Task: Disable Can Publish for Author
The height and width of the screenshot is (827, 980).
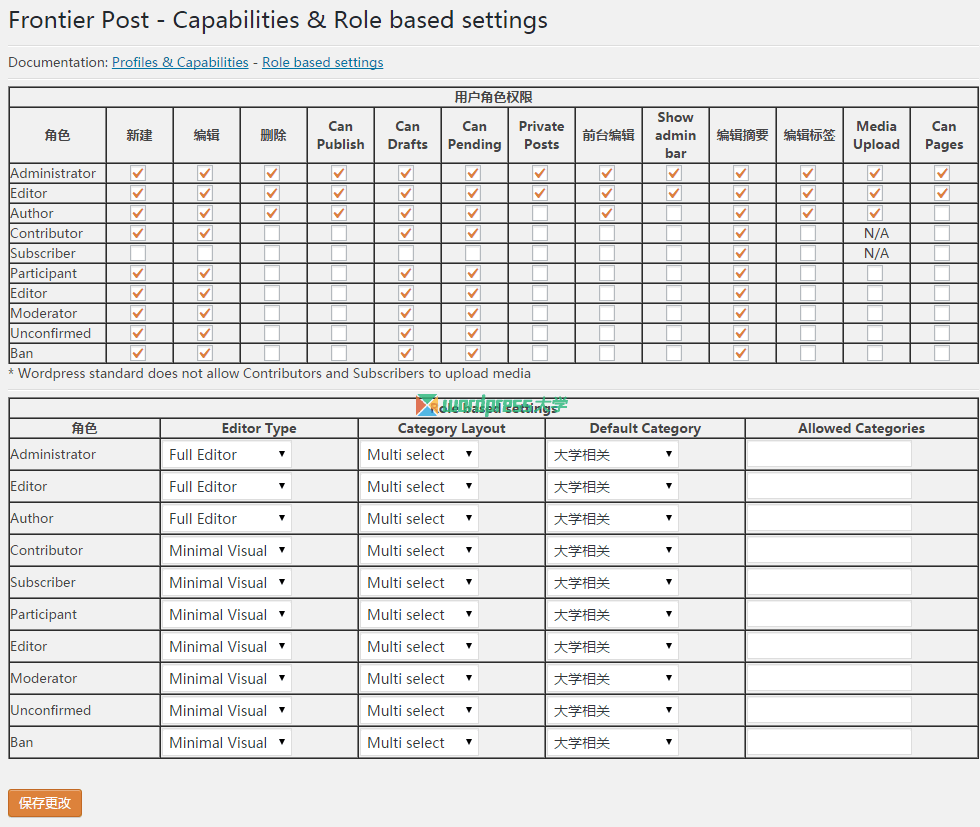Action: click(x=339, y=213)
